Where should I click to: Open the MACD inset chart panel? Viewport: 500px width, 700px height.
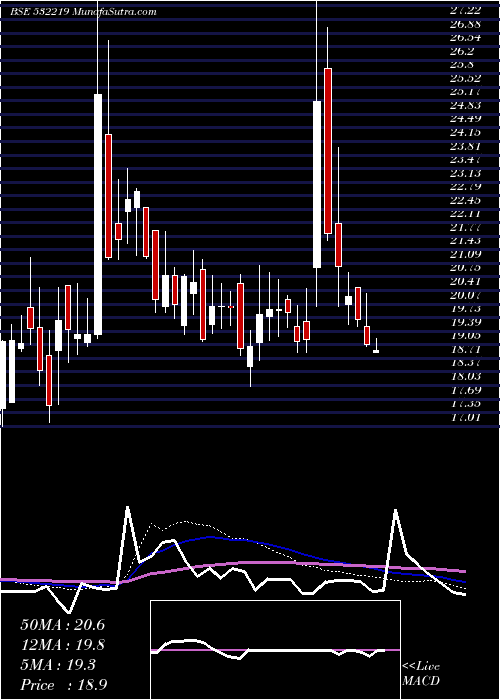click(275, 650)
